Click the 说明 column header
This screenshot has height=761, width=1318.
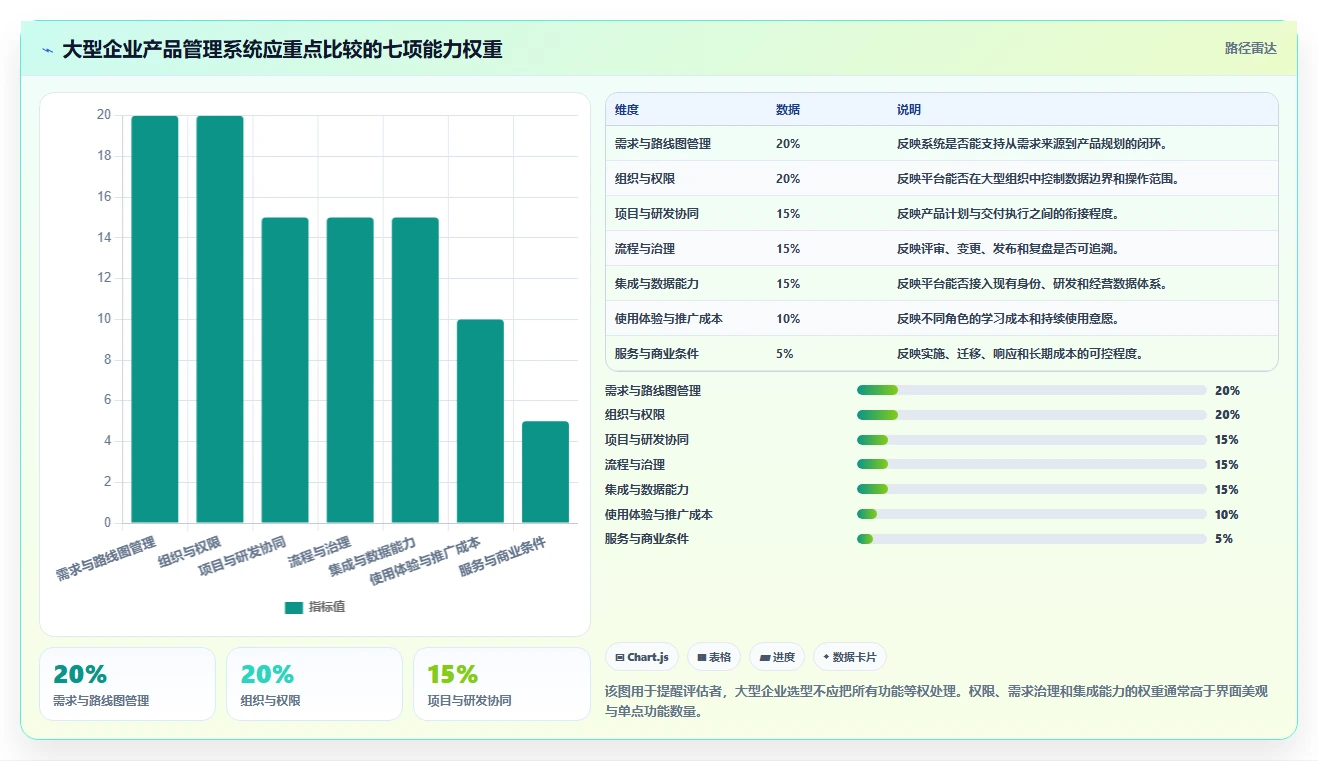pyautogui.click(x=909, y=110)
